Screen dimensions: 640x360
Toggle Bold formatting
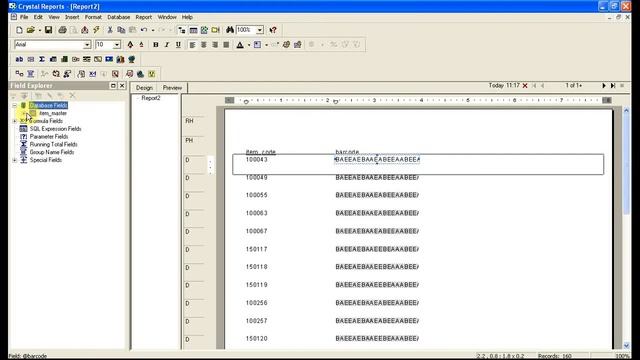[156, 44]
